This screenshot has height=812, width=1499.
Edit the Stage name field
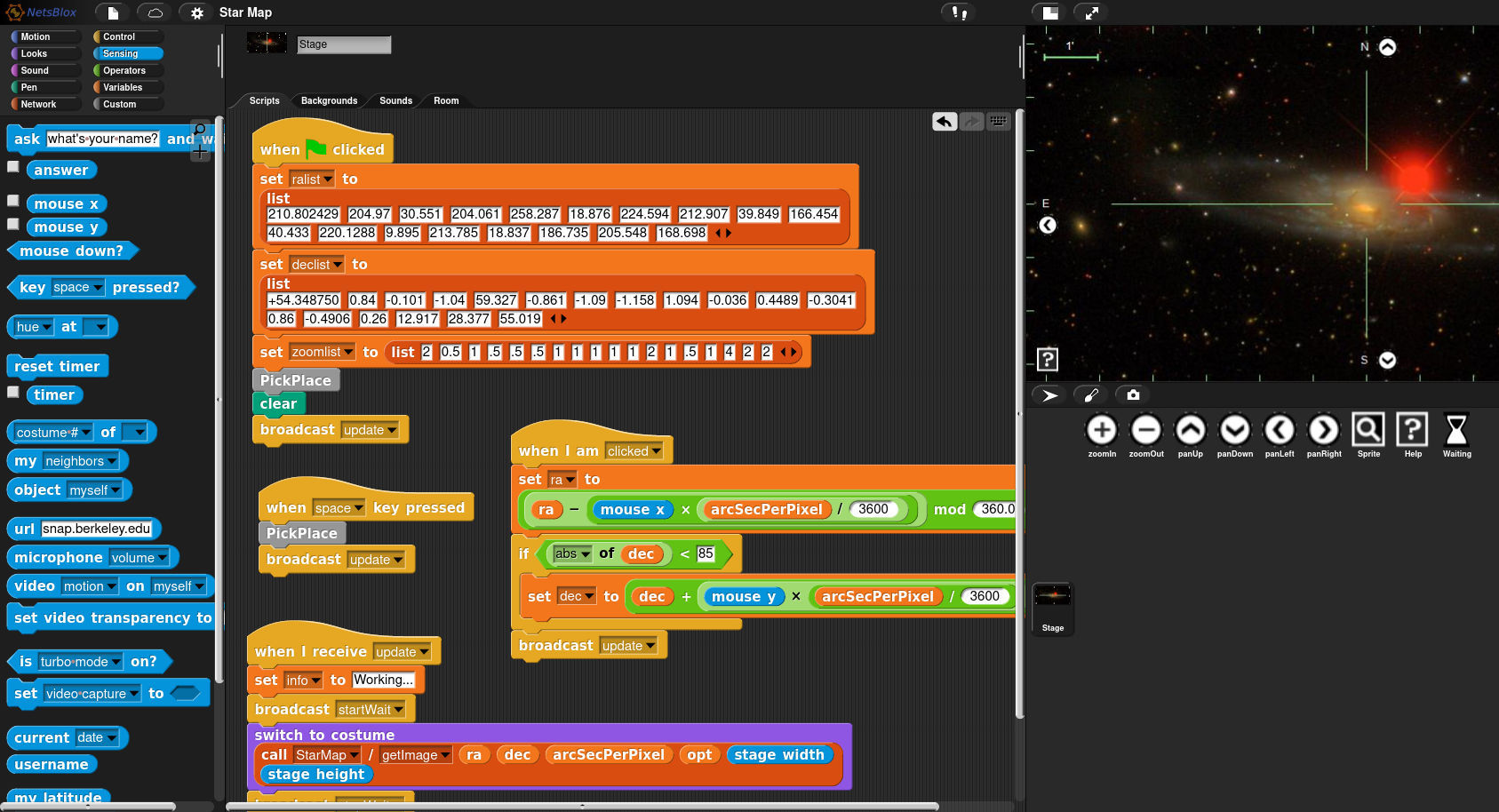[344, 44]
